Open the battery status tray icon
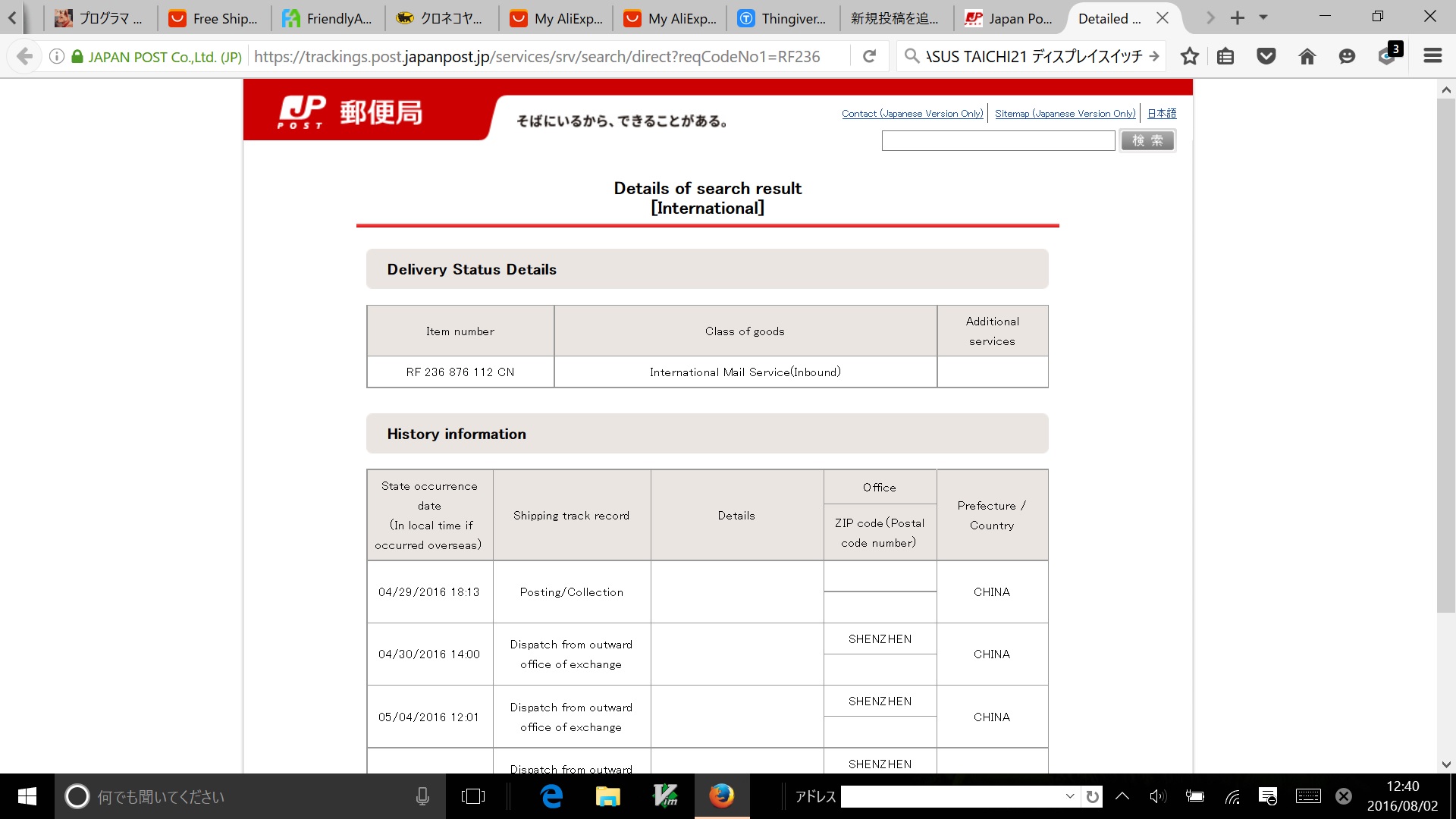This screenshot has height=819, width=1456. pos(1195,796)
